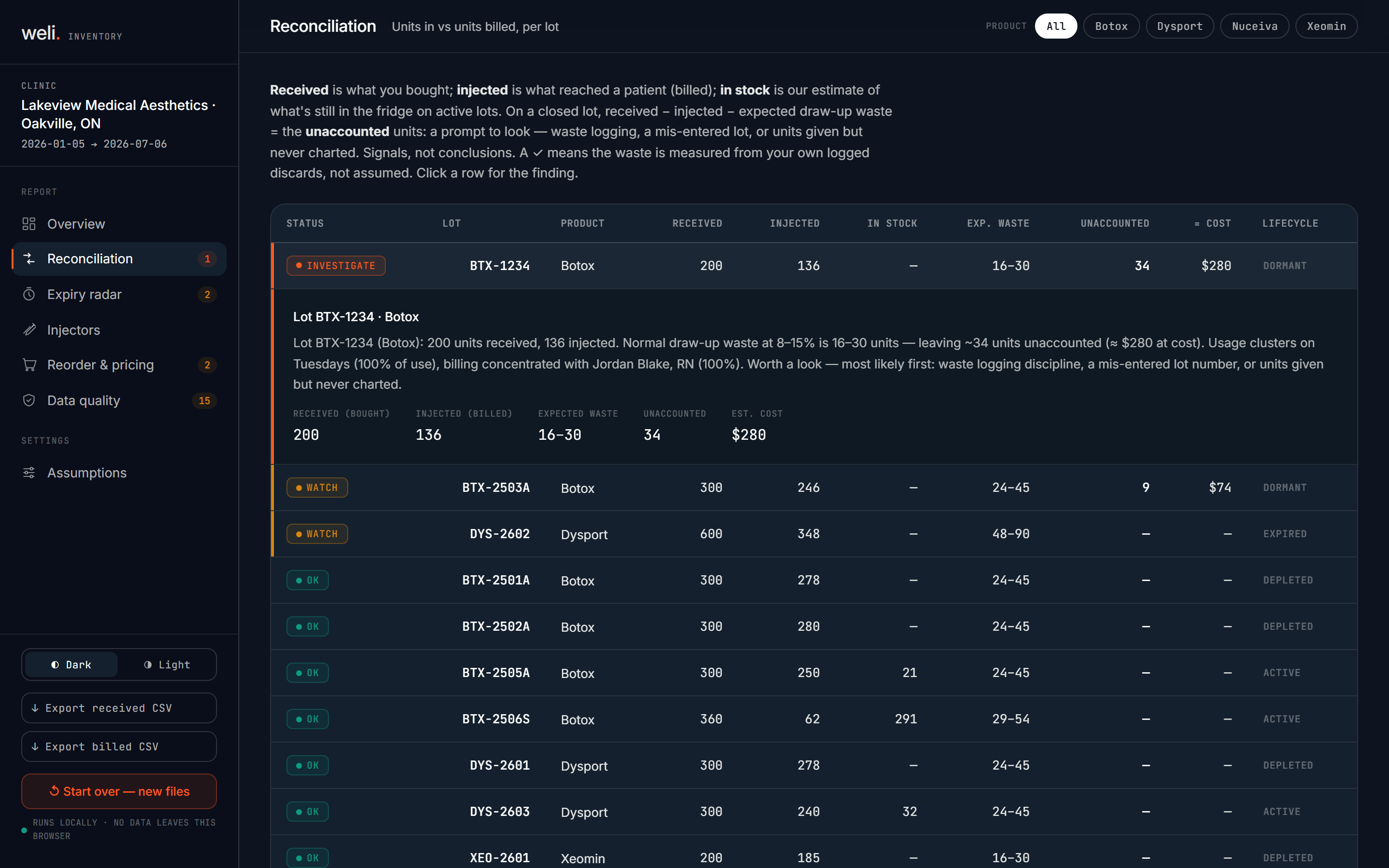Image resolution: width=1389 pixels, height=868 pixels.
Task: Click Export billed CSV button
Action: coord(119,746)
